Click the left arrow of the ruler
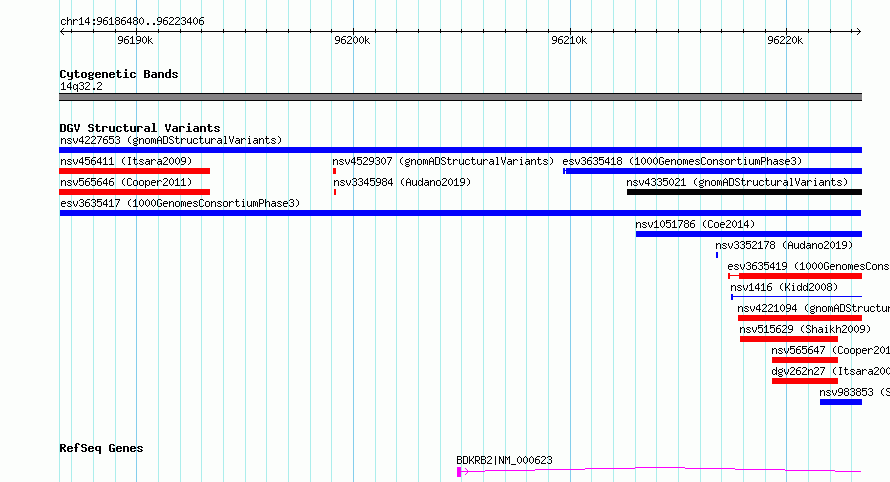 [62, 31]
